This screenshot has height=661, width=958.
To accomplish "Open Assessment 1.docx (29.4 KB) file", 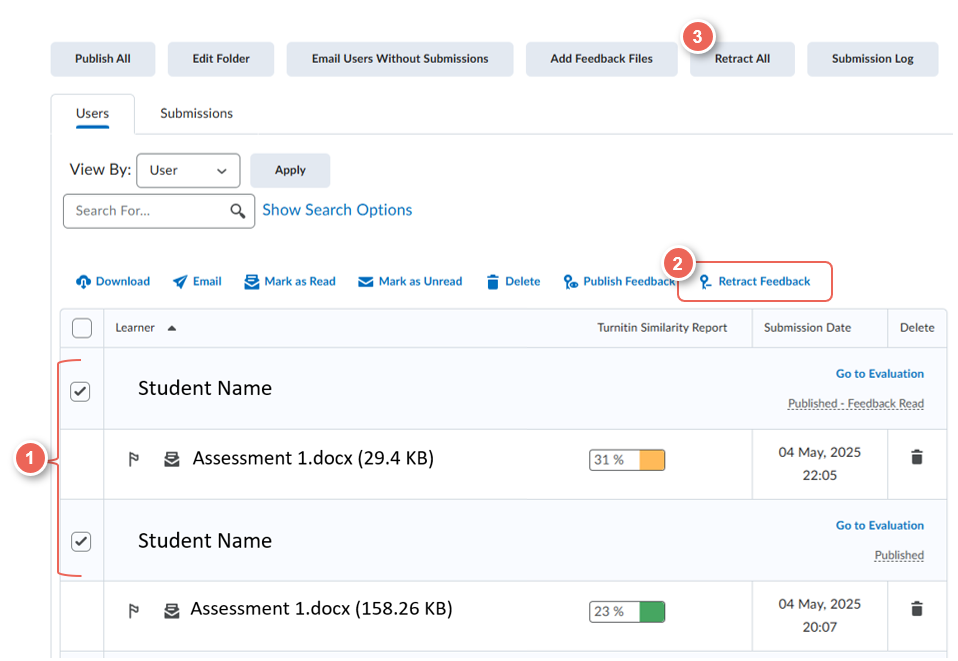I will click(x=313, y=458).
